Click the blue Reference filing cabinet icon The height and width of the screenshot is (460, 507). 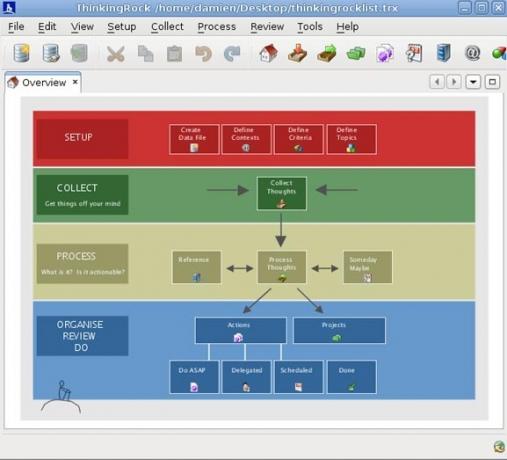(x=443, y=53)
